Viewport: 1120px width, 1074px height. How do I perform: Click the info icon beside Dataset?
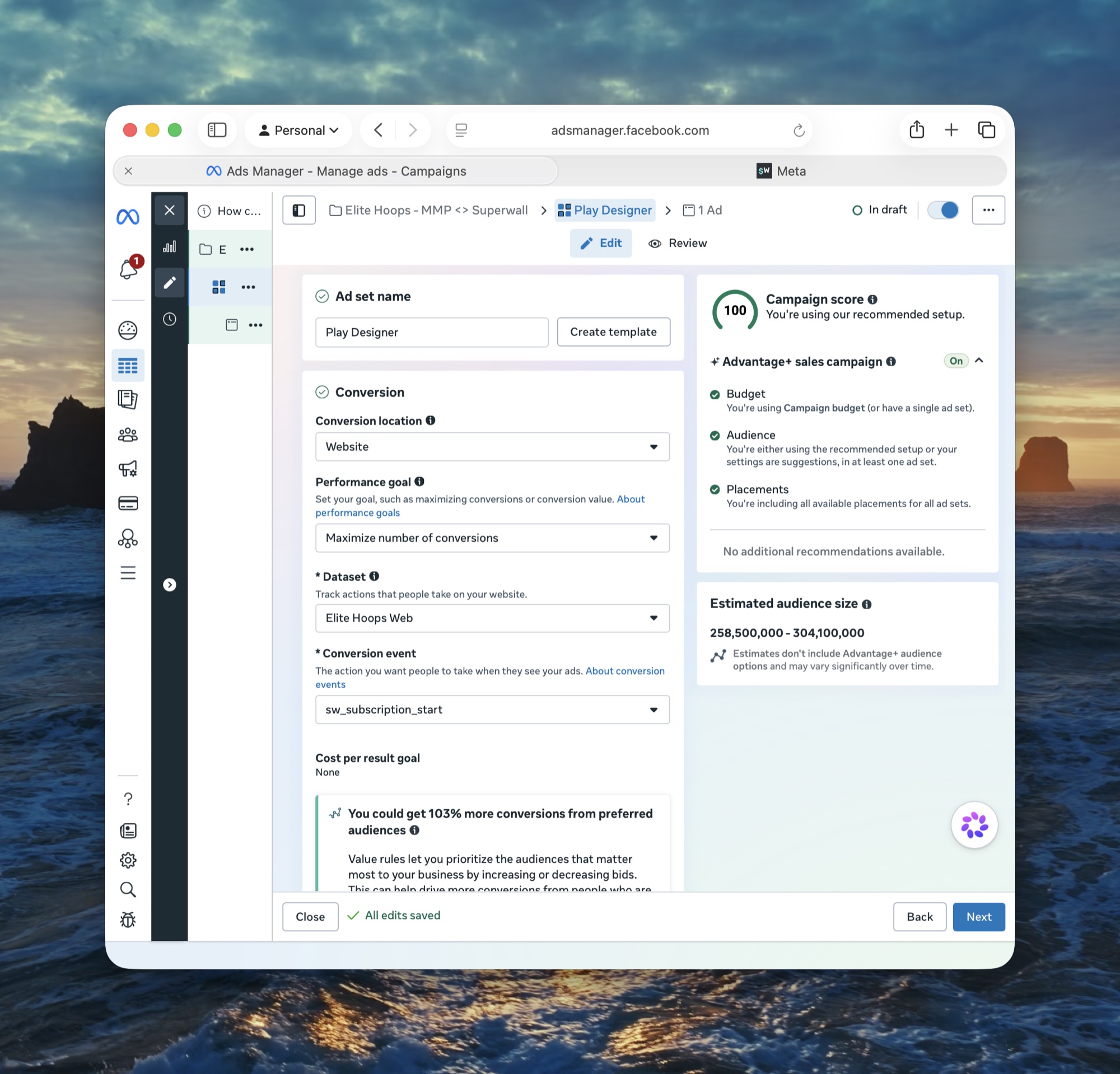[x=374, y=576]
